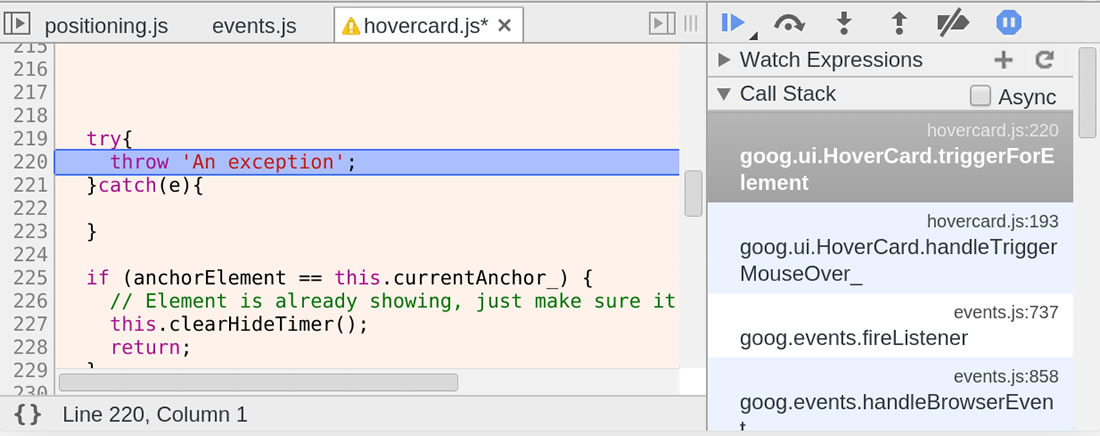Step over next function call
The height and width of the screenshot is (436, 1100).
click(x=790, y=22)
